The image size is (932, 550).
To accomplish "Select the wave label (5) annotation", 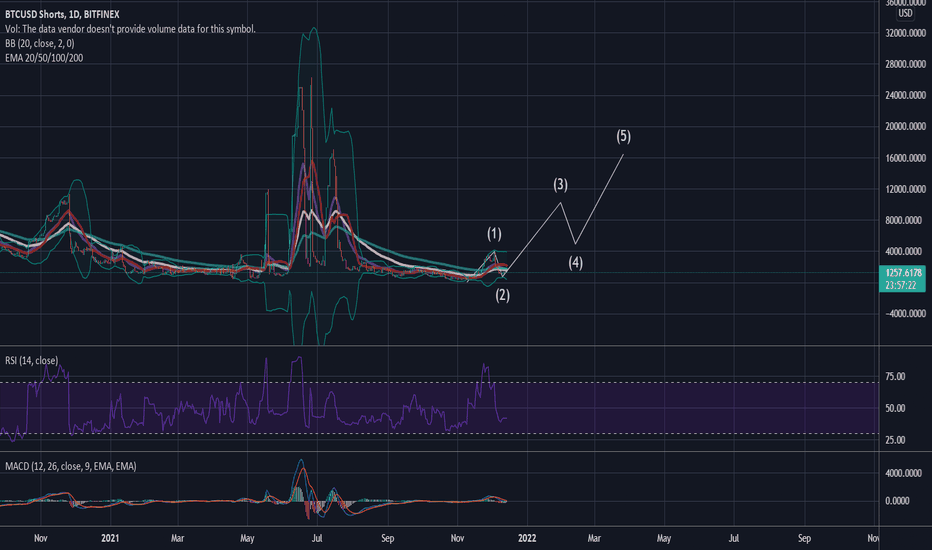I will pyautogui.click(x=624, y=136).
